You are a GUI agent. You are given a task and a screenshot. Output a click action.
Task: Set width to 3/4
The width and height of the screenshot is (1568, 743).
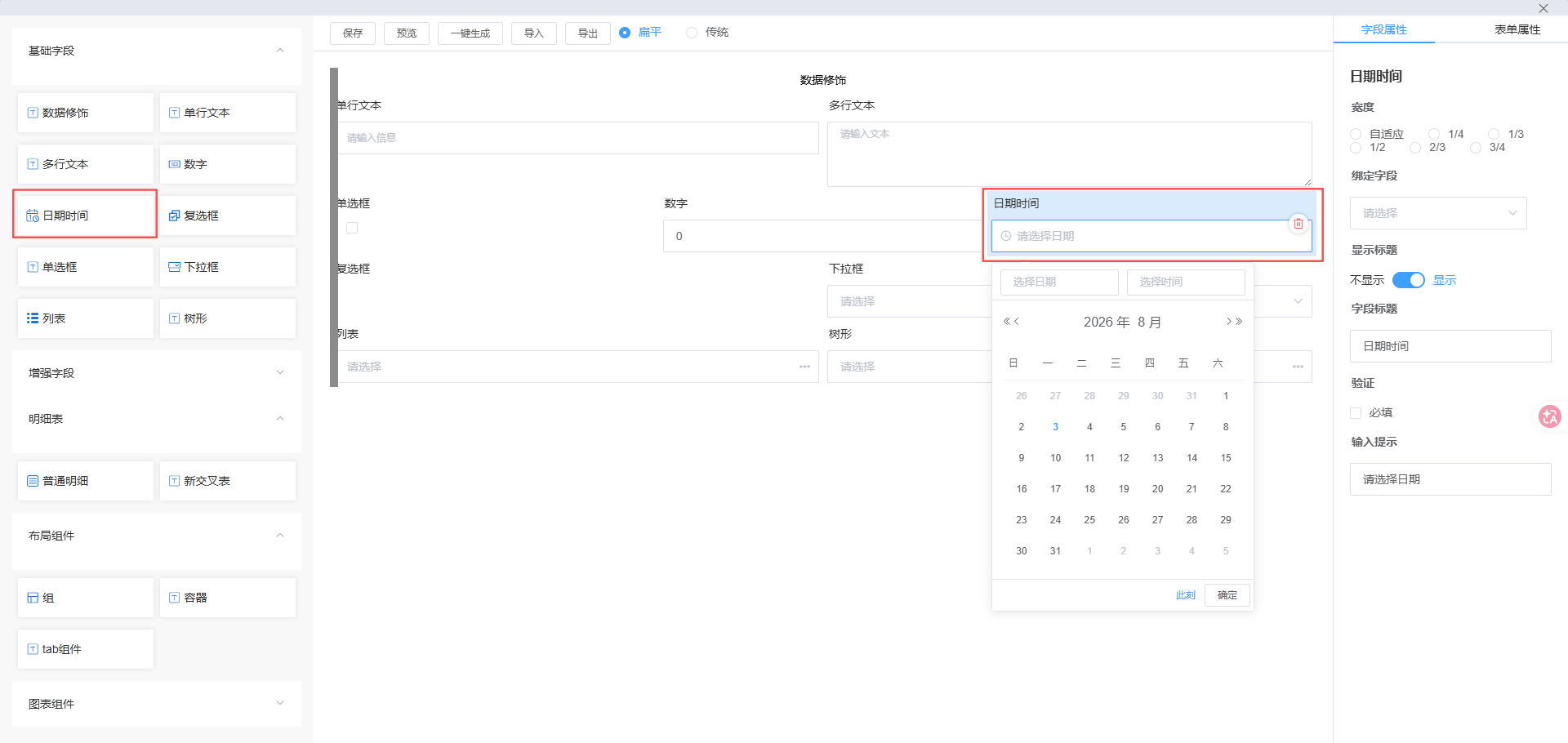pos(1476,148)
